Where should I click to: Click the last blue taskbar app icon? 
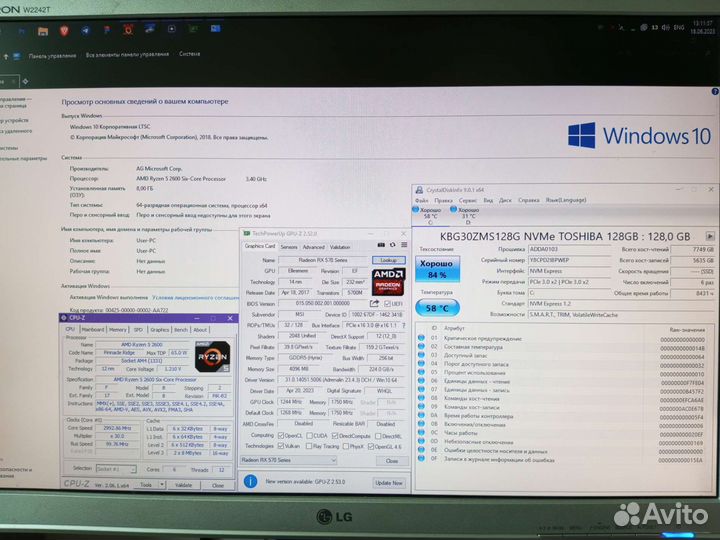215,28
